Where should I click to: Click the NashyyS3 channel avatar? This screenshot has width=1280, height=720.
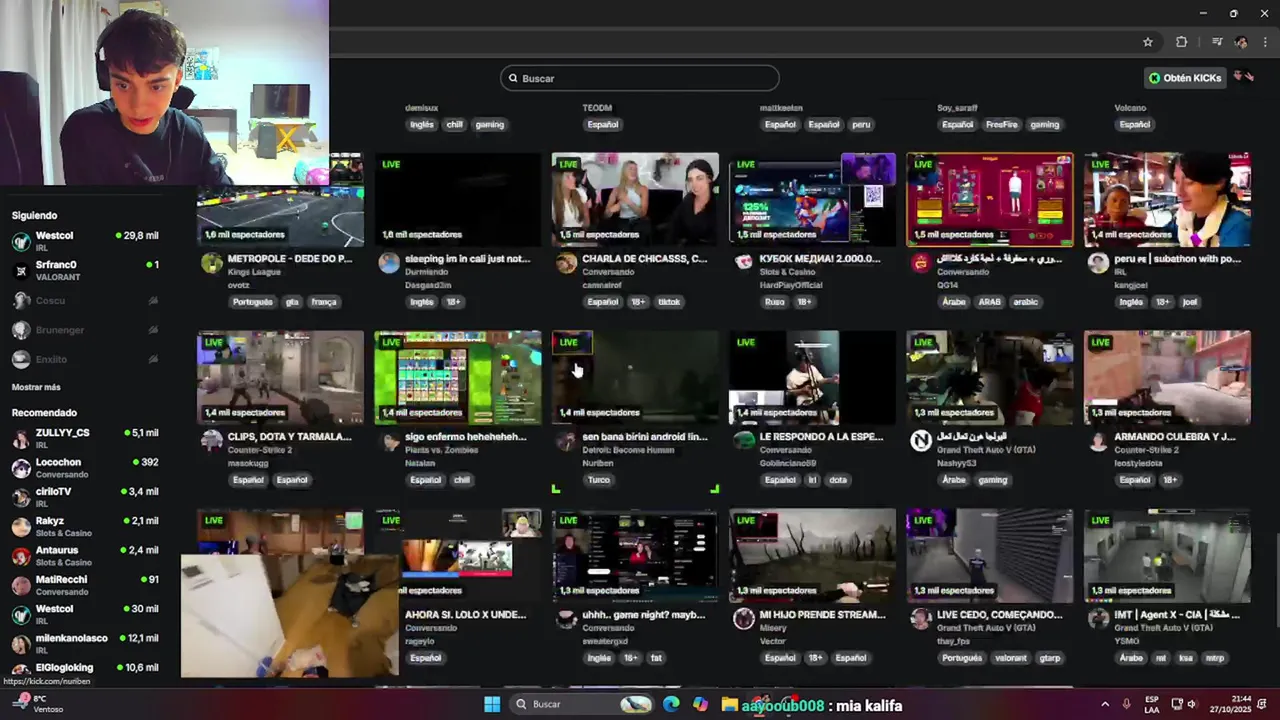921,441
